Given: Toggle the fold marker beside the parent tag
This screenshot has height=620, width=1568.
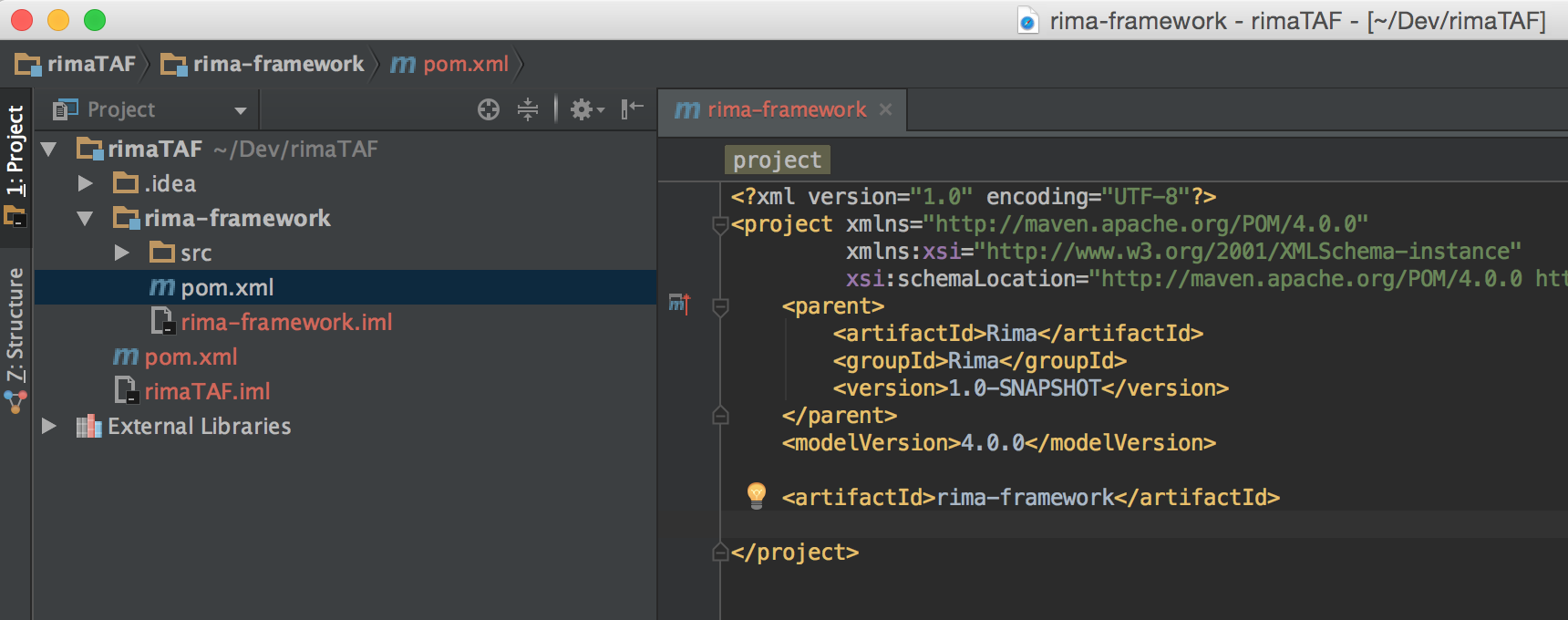Looking at the screenshot, I should tap(720, 306).
